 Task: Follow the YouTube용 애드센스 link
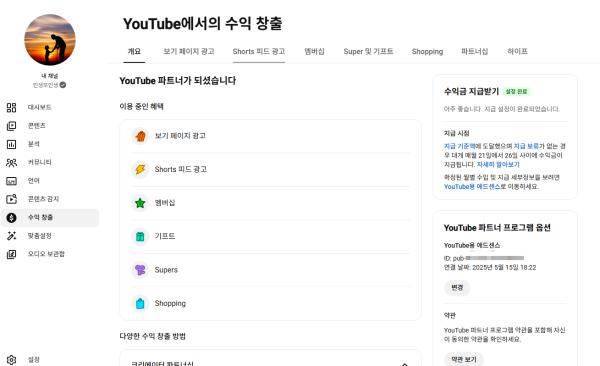472,186
